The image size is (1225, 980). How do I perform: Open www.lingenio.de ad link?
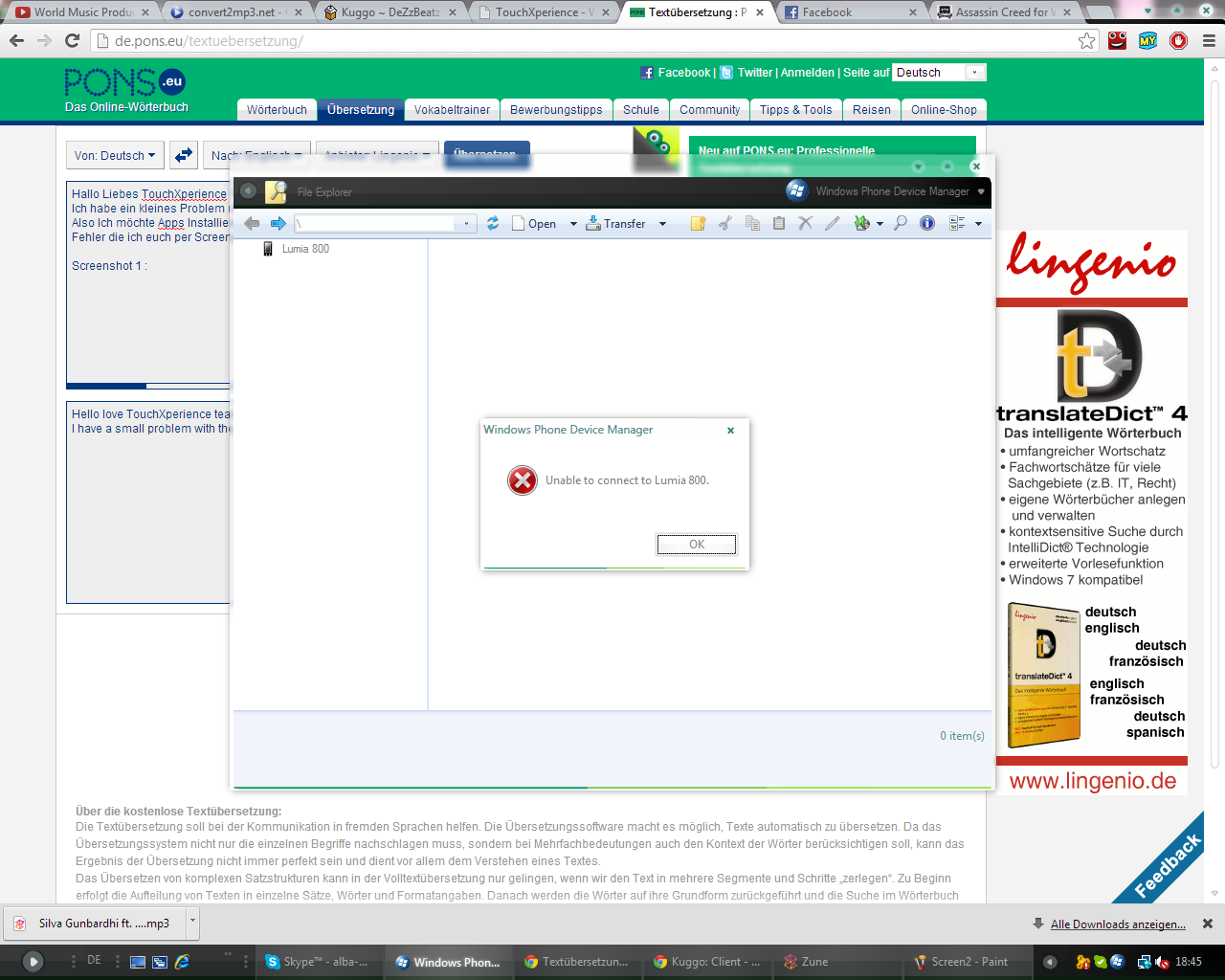tap(1093, 781)
